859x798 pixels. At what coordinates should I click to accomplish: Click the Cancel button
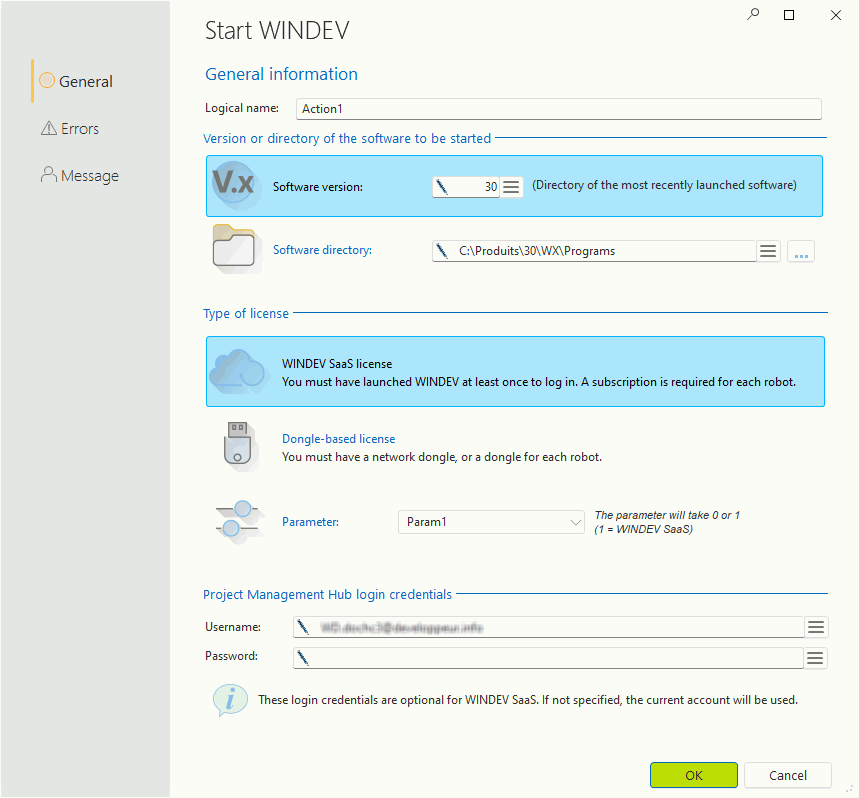(788, 775)
